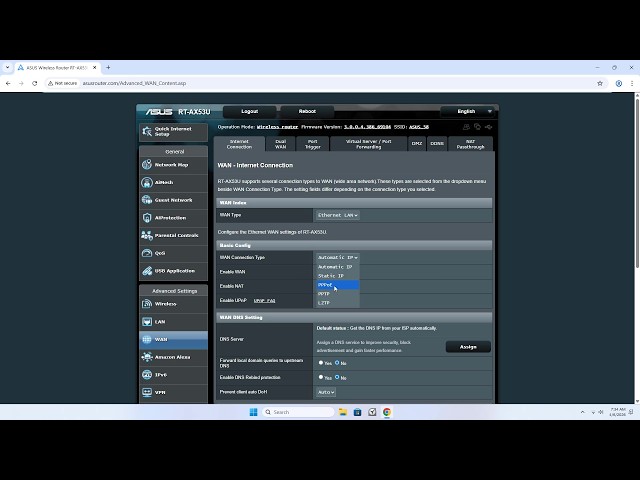Switch to Dual WAN tab

pyautogui.click(x=280, y=144)
